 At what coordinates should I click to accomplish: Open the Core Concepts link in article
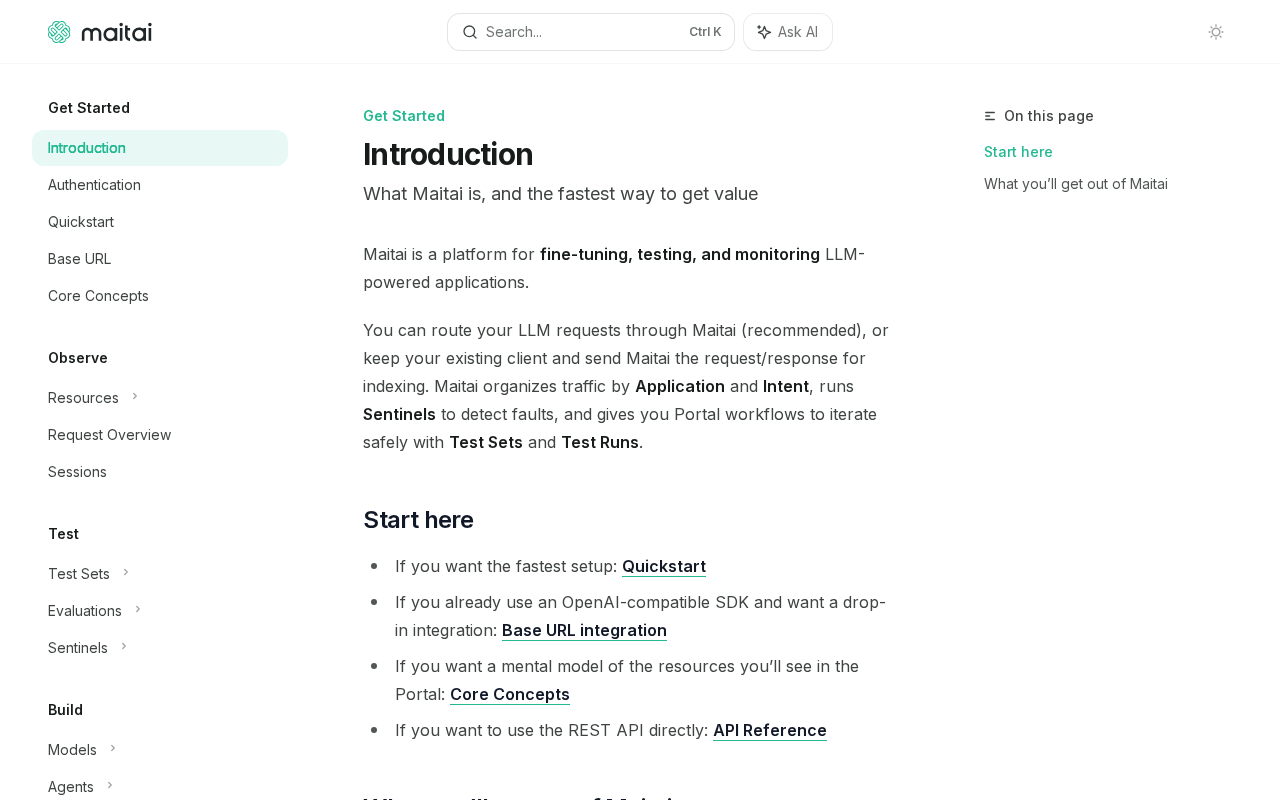510,694
